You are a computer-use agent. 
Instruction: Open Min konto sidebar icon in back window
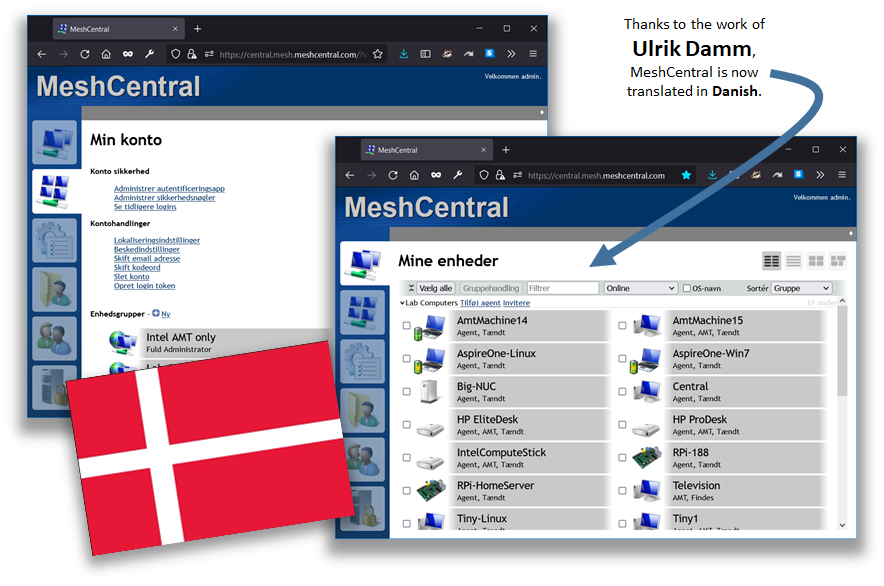click(x=54, y=191)
